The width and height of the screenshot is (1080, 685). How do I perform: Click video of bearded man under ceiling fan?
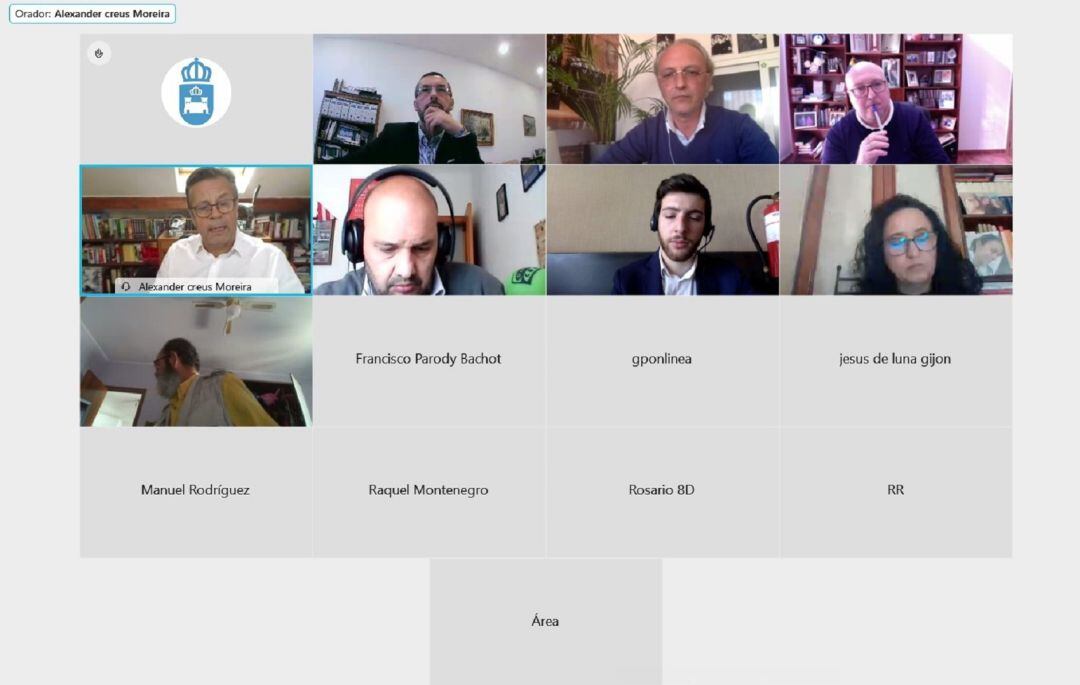(x=196, y=361)
